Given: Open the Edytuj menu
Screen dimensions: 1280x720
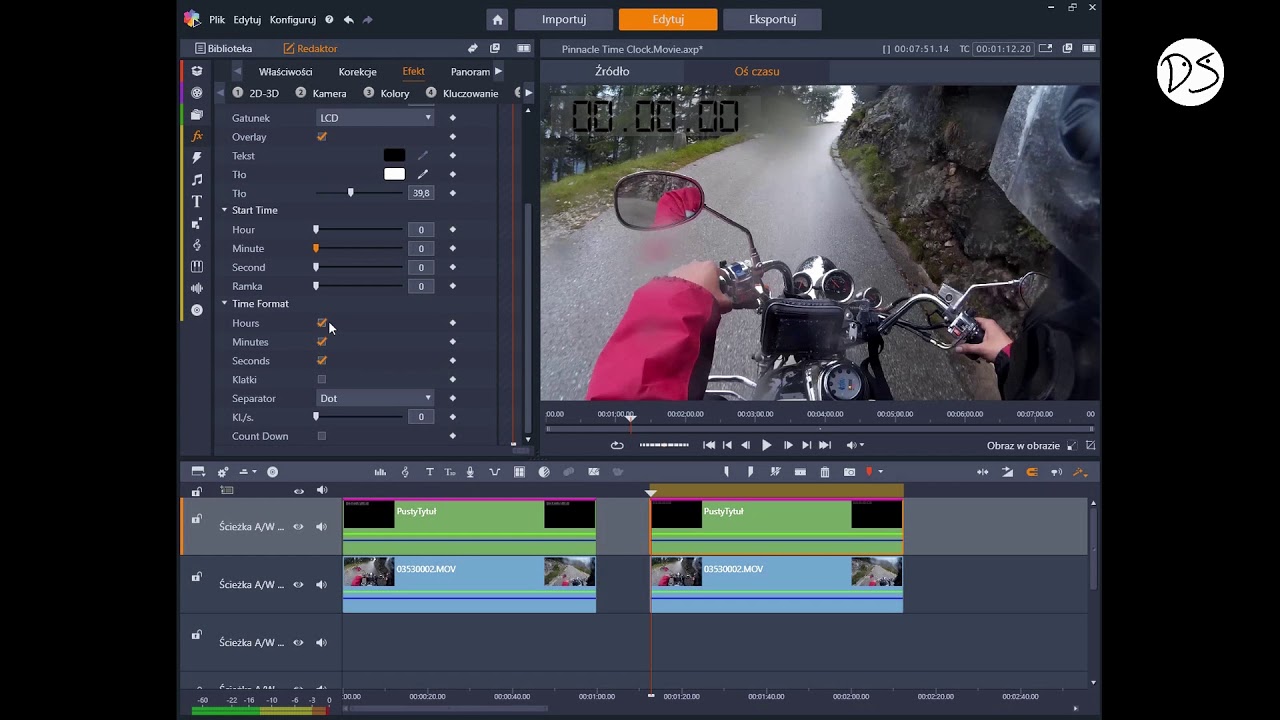Looking at the screenshot, I should [247, 20].
